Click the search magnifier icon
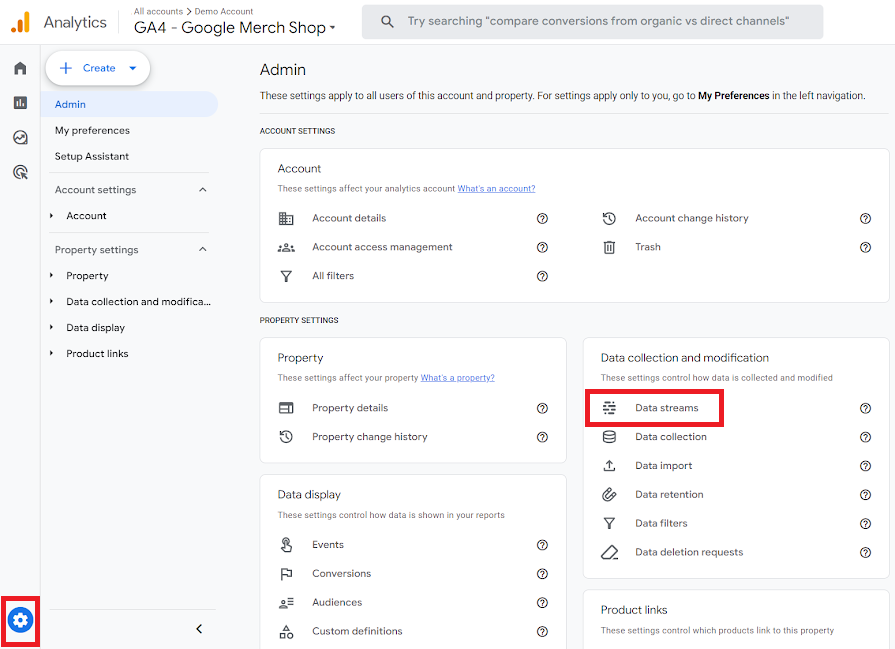Screen dimensions: 895x649 387,22
